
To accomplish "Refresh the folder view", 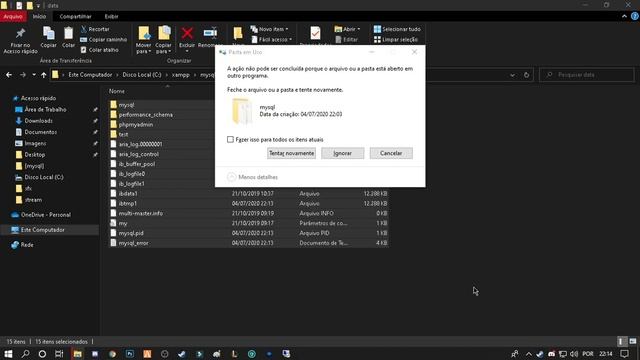I will point(527,75).
